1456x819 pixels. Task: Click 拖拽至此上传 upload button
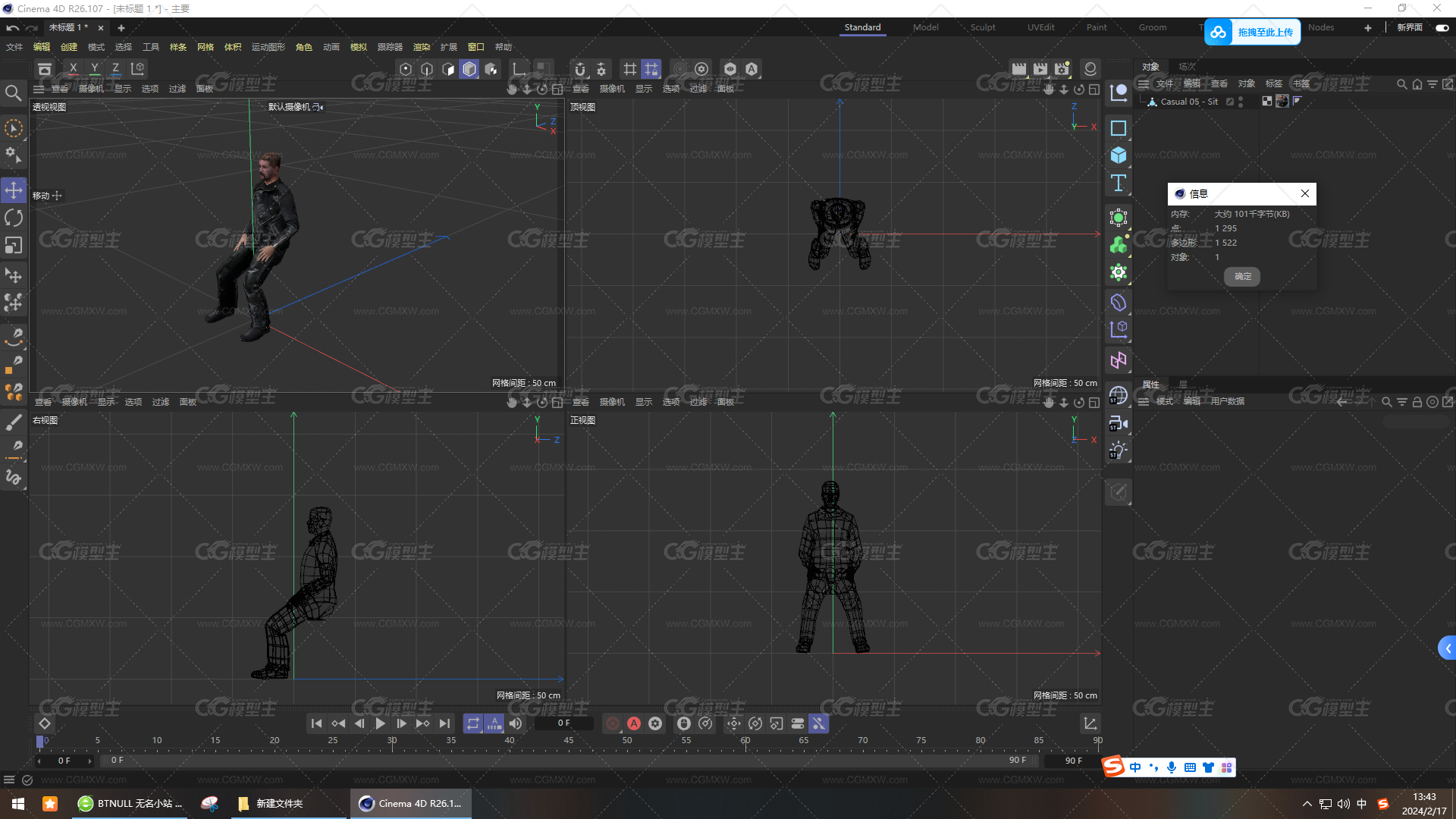1265,32
